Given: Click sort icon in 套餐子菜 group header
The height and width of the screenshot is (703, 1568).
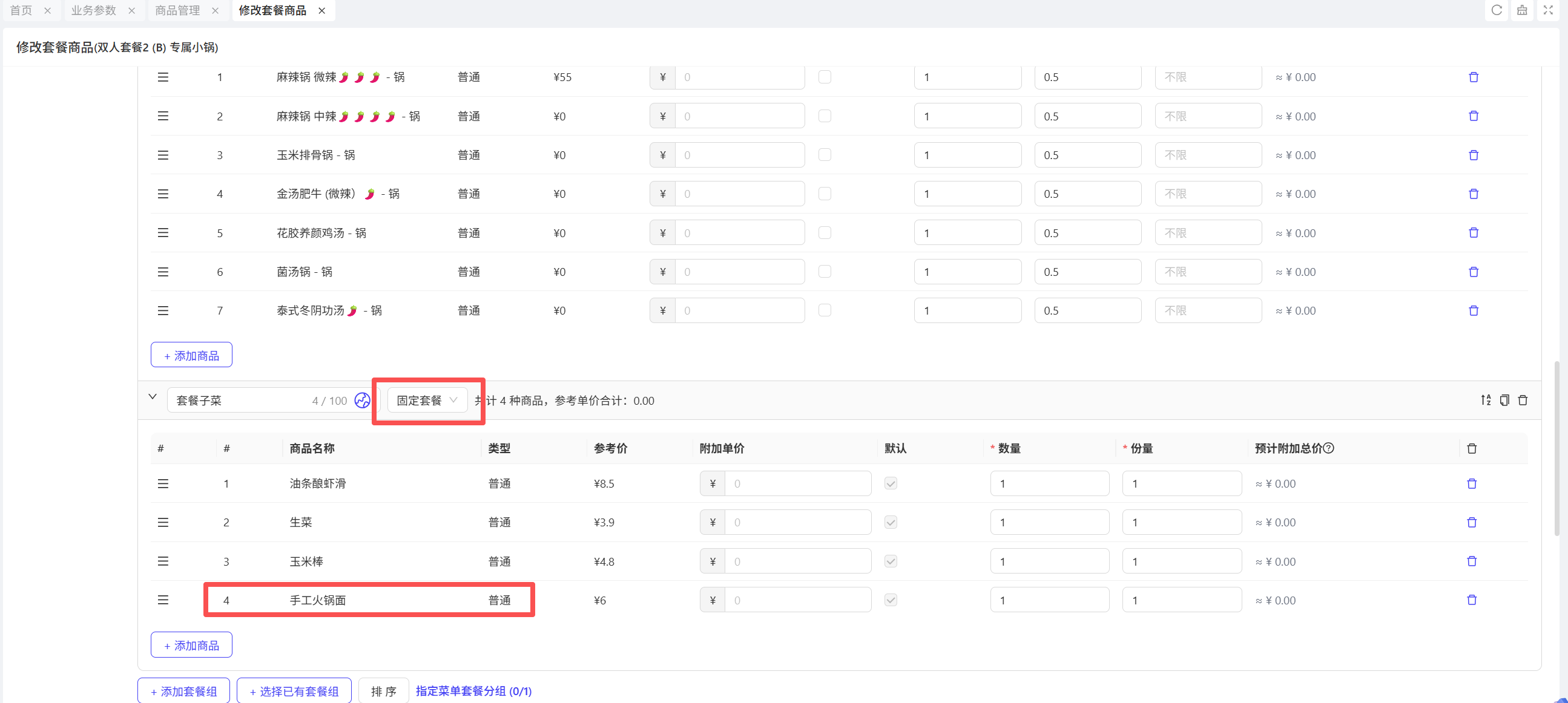Looking at the screenshot, I should pos(1486,400).
